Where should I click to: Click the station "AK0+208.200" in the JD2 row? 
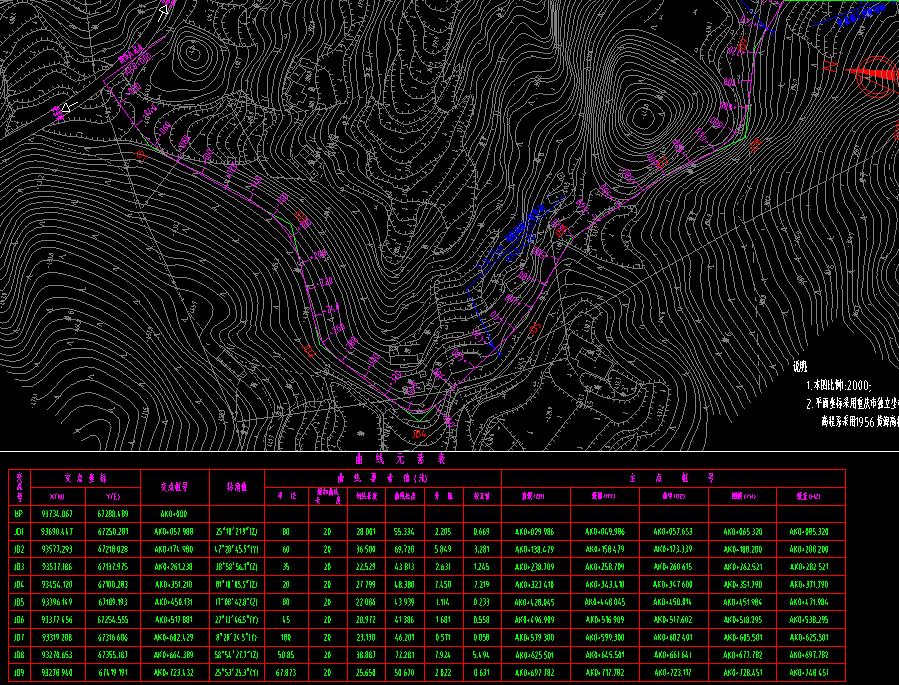coord(809,549)
